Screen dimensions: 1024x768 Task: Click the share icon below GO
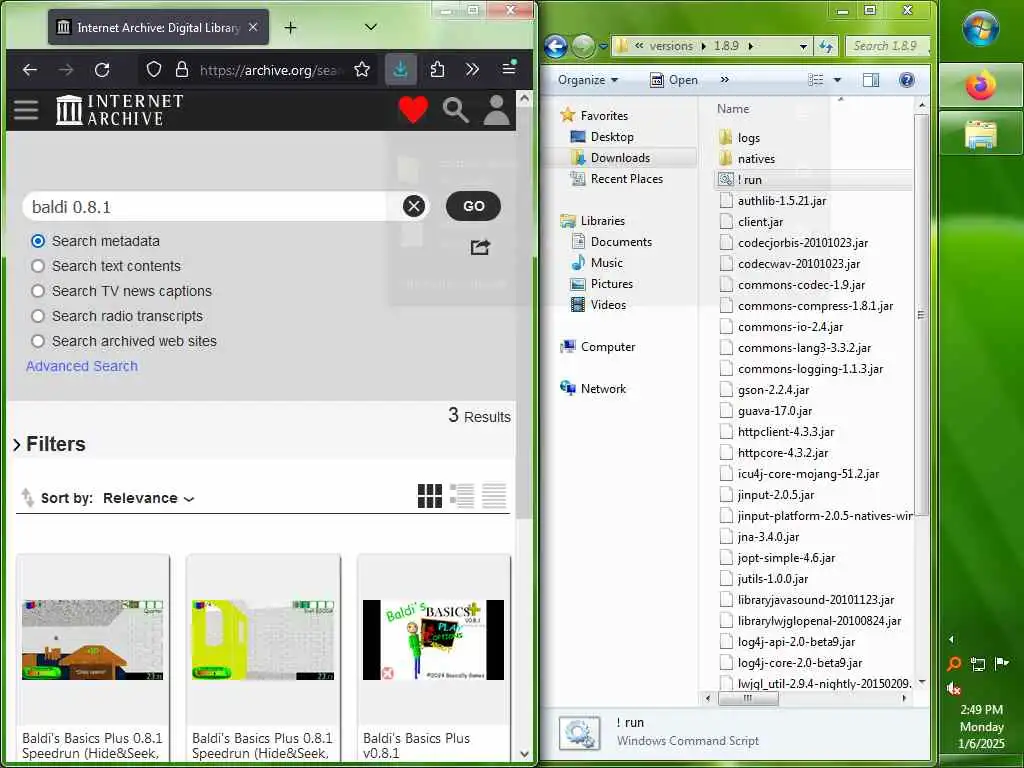(x=480, y=247)
